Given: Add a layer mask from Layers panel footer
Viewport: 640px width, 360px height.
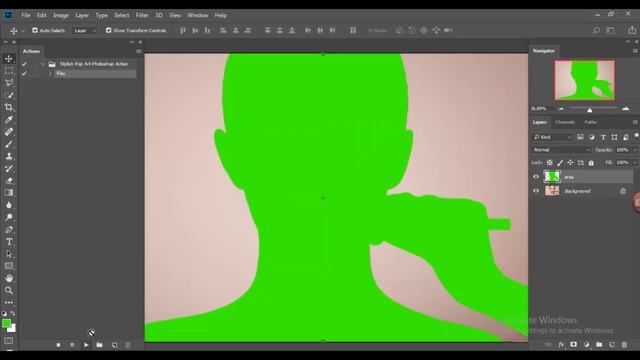Looking at the screenshot, I should pos(573,345).
